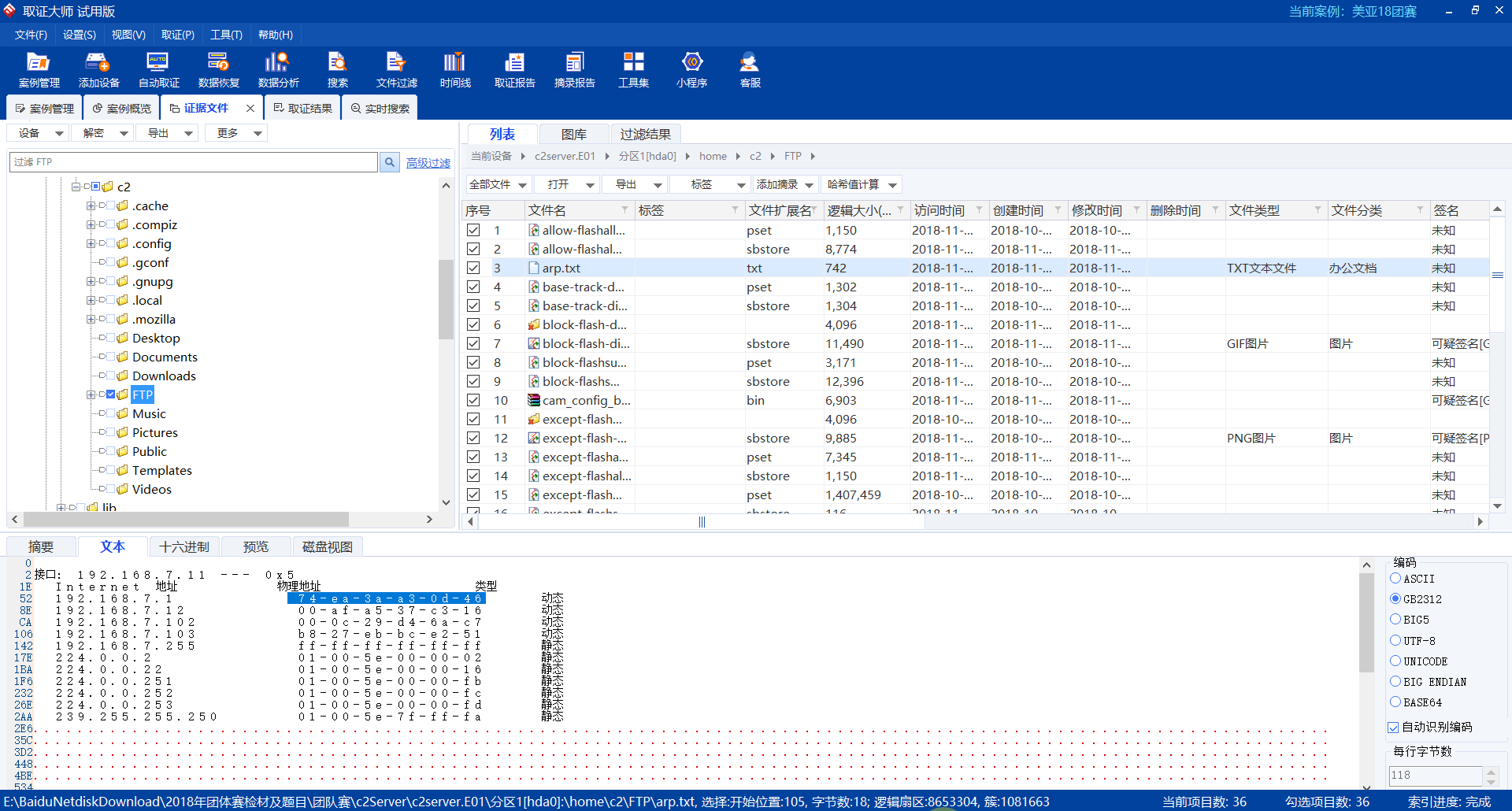Open the 时间线 view
The height and width of the screenshot is (811, 1512).
[x=455, y=69]
